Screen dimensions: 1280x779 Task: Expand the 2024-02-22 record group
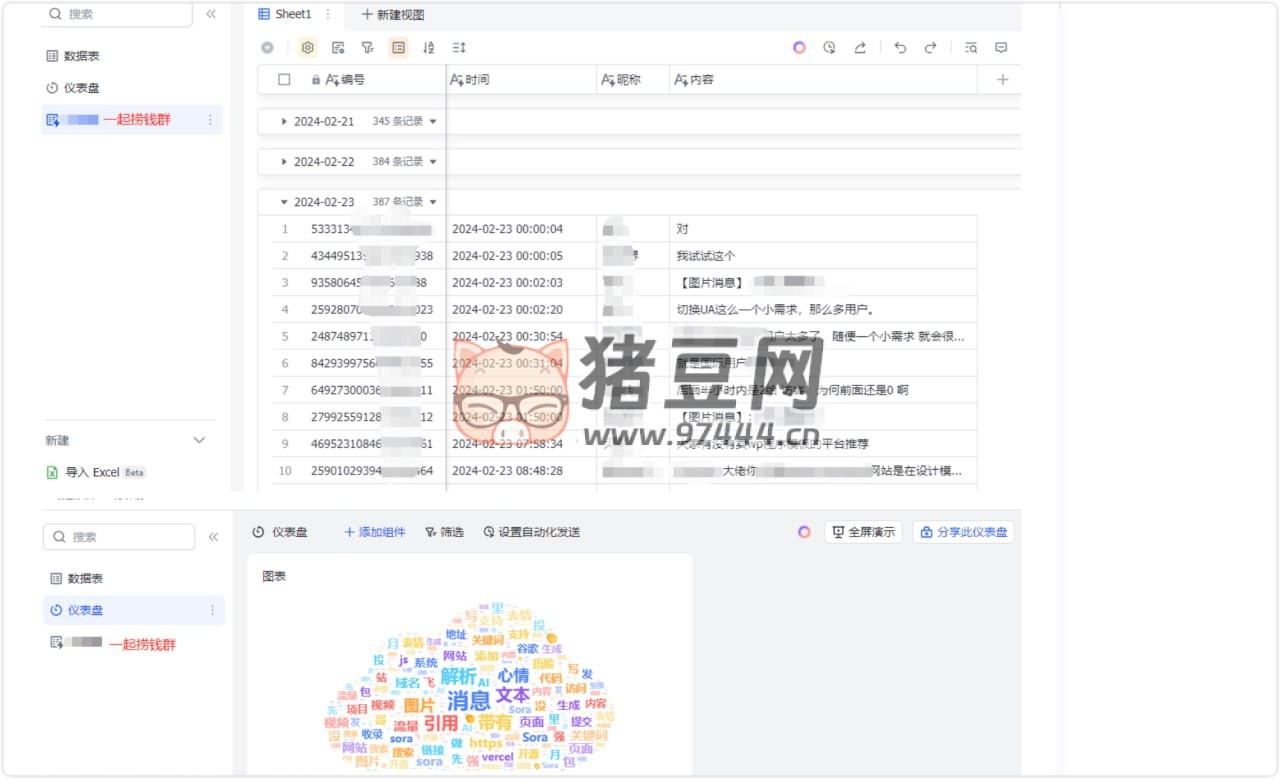pos(284,161)
